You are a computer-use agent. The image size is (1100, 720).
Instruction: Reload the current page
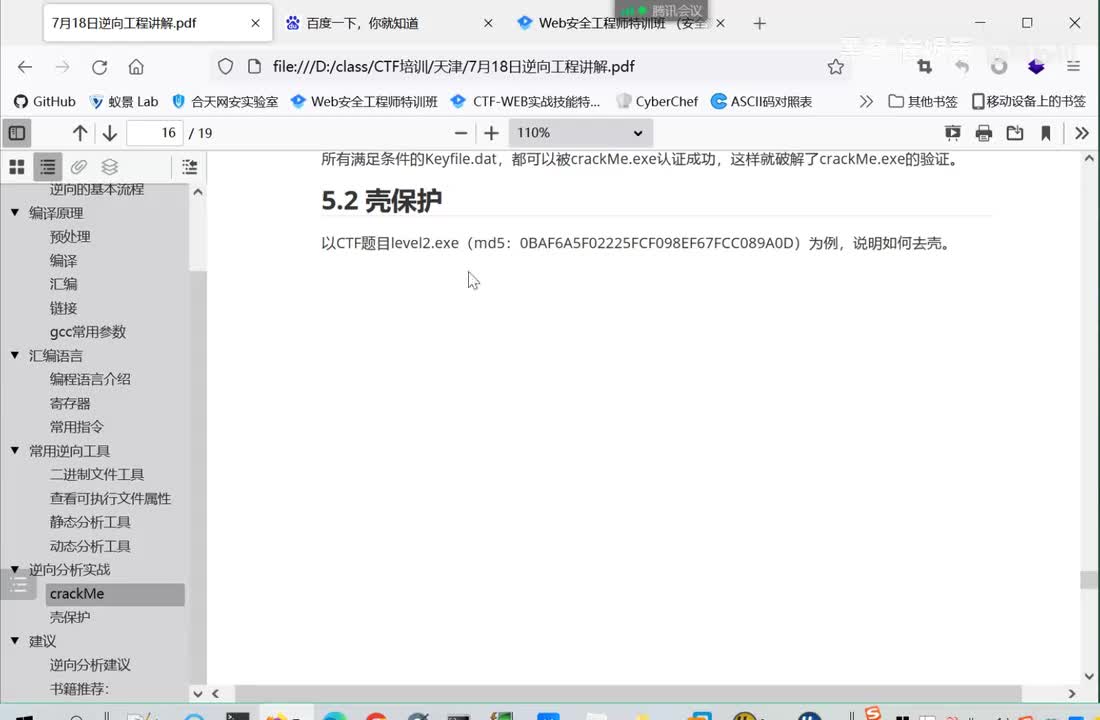pyautogui.click(x=100, y=67)
